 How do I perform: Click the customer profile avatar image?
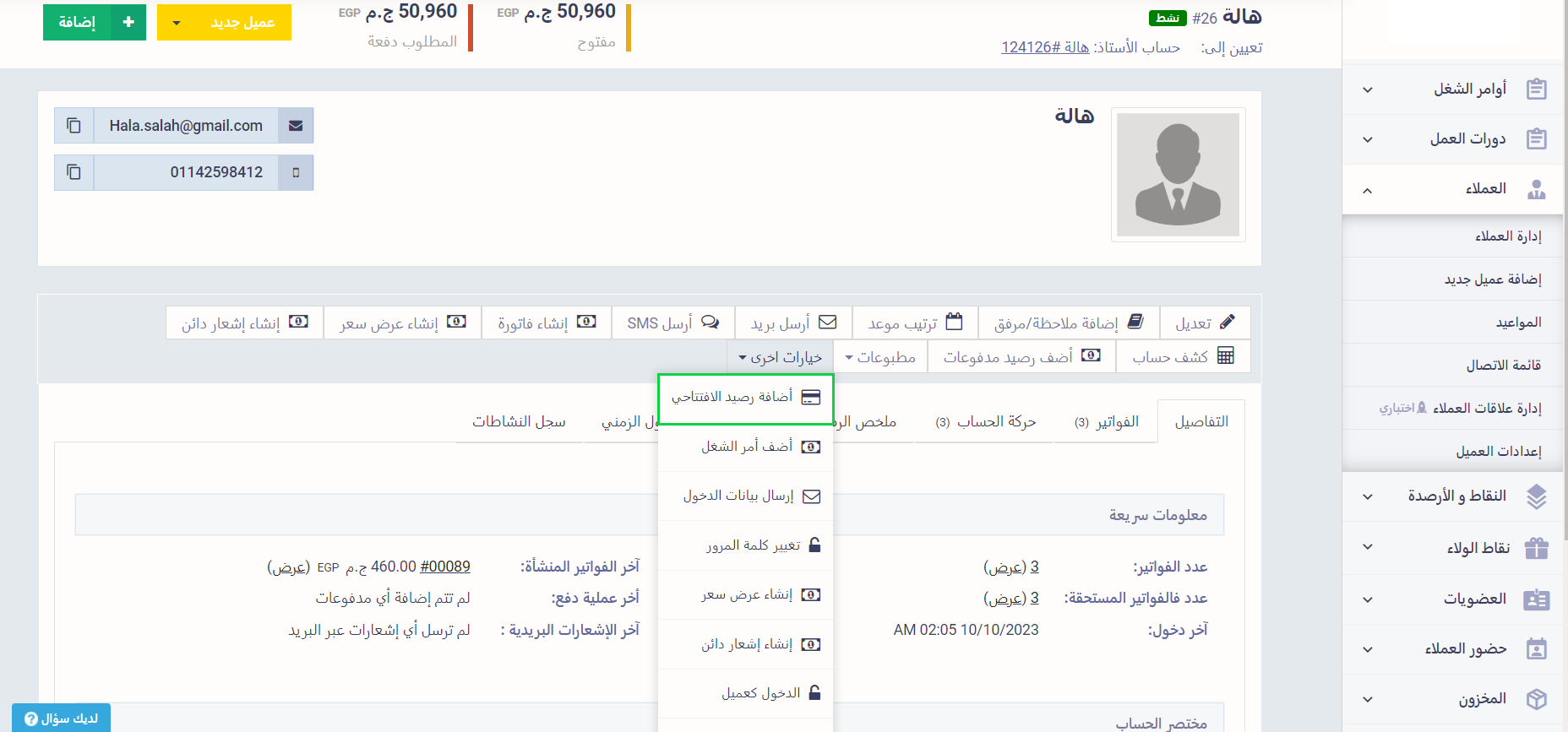1178,175
